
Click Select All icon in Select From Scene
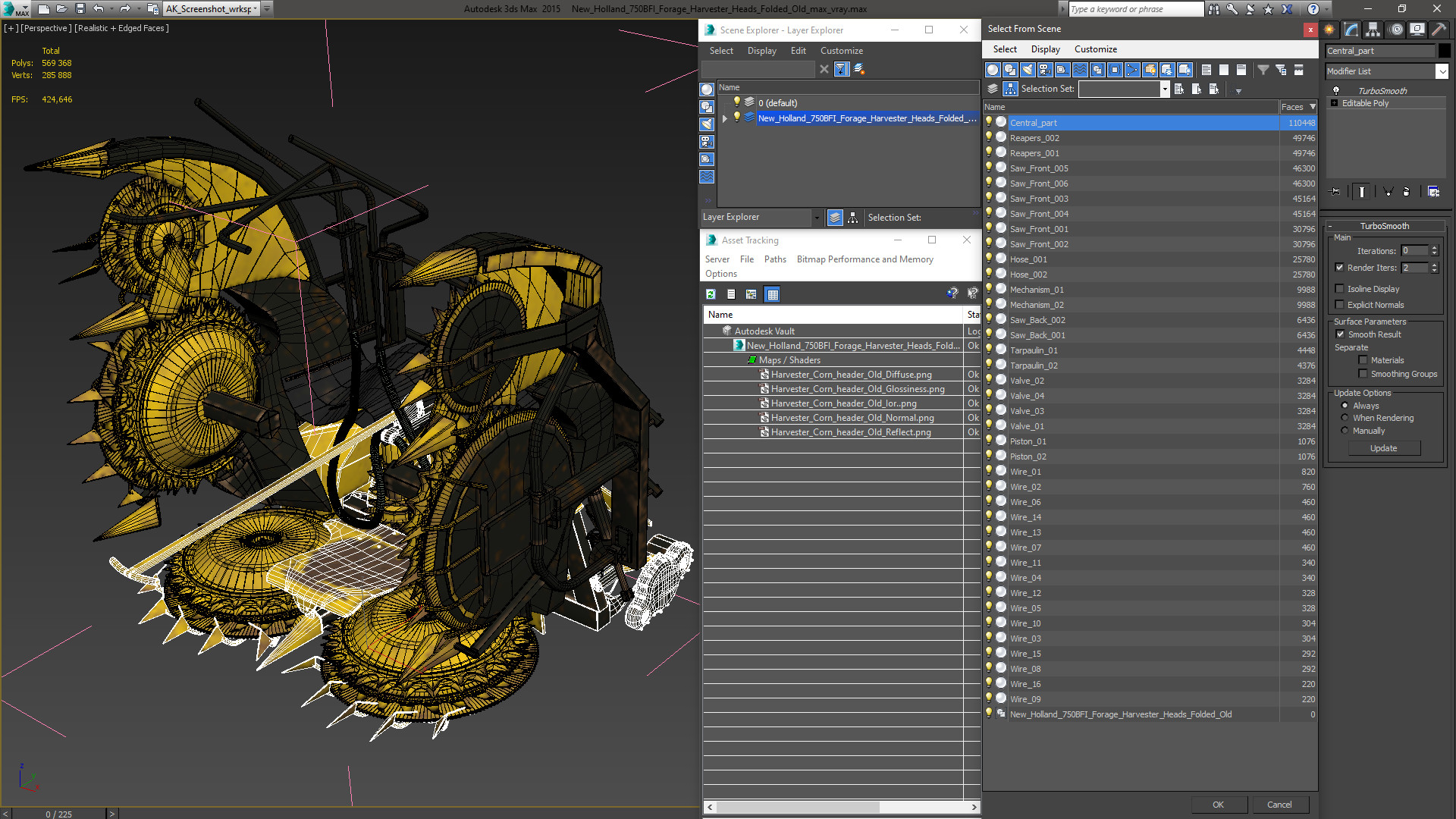[x=1207, y=70]
